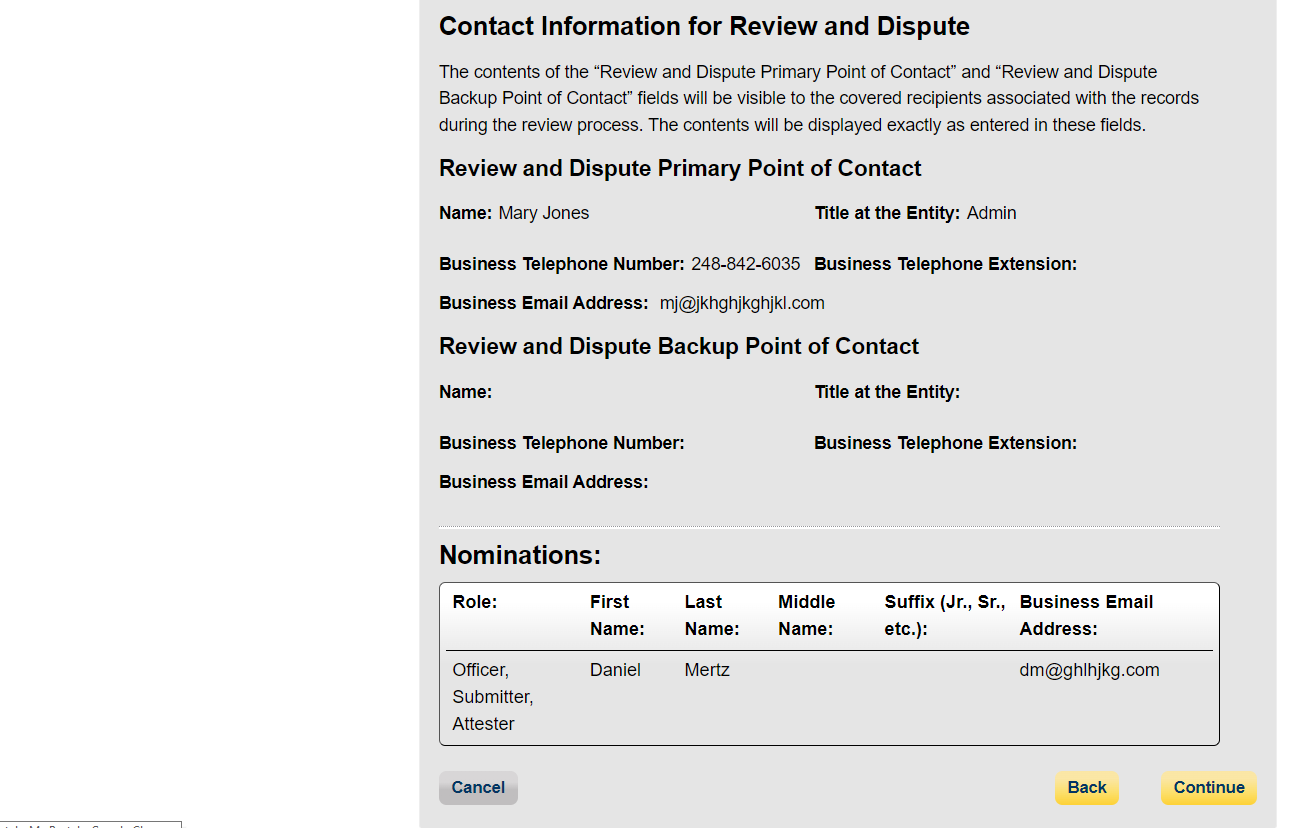Click the phone number 248-842-6035
Screen dimensions: 1306x828
(745, 264)
